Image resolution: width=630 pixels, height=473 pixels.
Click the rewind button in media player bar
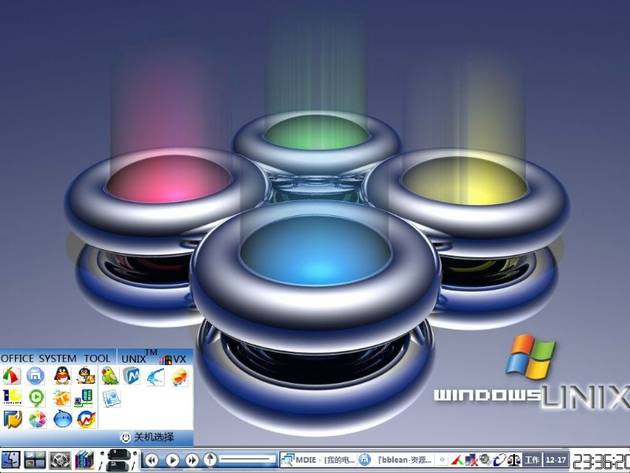(151, 460)
